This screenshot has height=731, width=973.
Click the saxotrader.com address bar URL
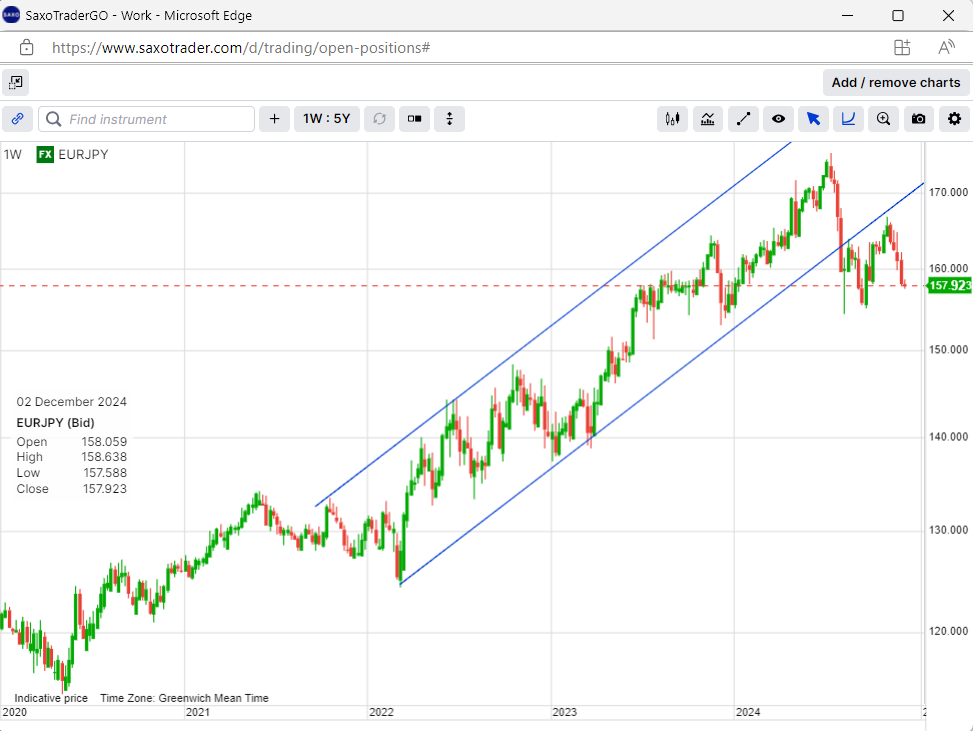click(x=241, y=48)
